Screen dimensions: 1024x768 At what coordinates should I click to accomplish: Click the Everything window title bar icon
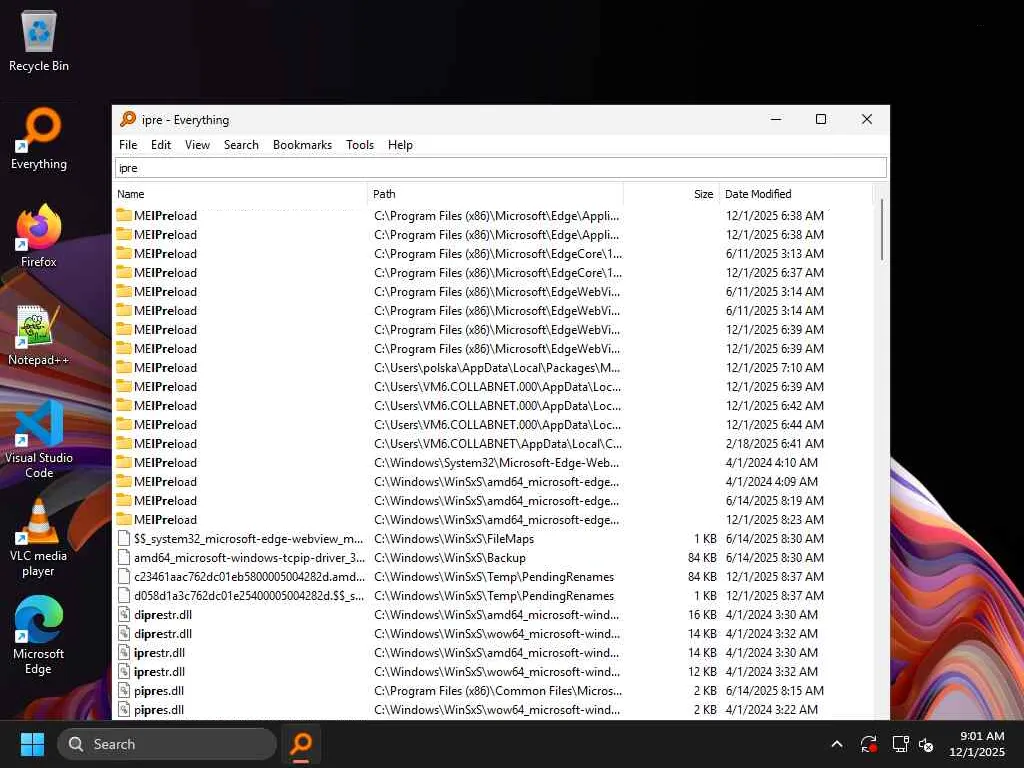pyautogui.click(x=128, y=120)
